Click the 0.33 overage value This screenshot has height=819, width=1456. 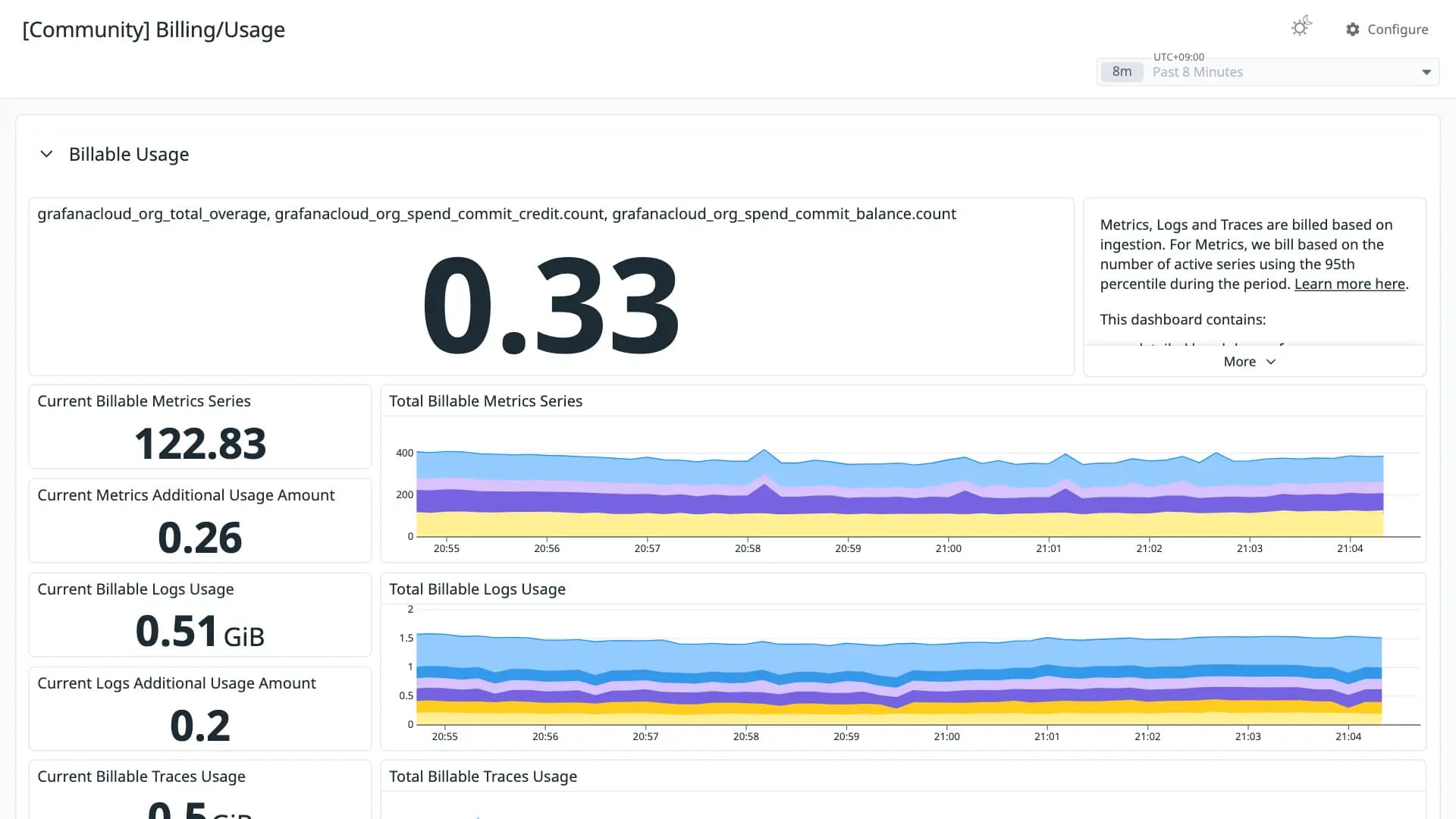click(x=551, y=305)
